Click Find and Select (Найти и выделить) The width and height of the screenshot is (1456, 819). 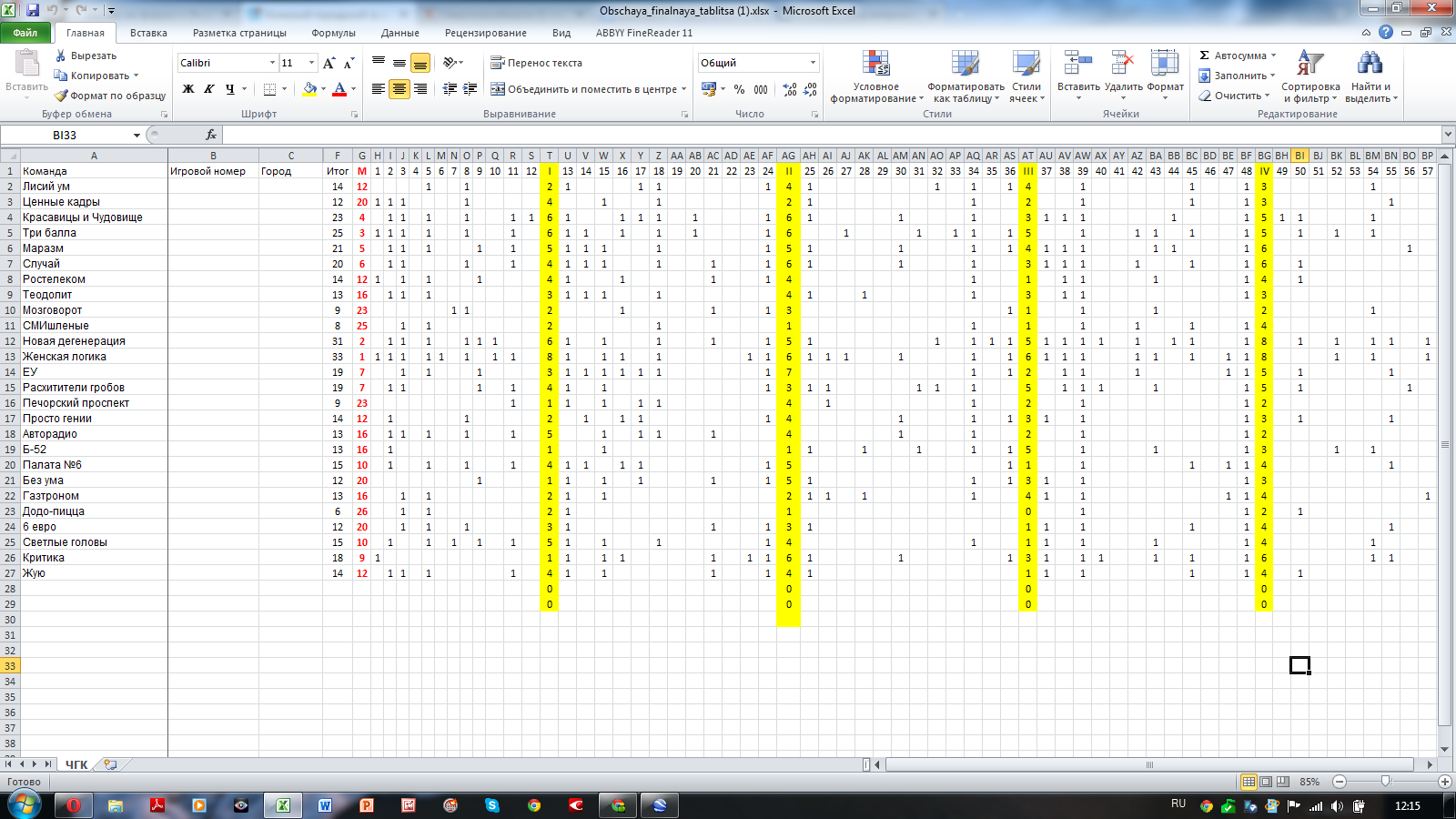[1370, 77]
